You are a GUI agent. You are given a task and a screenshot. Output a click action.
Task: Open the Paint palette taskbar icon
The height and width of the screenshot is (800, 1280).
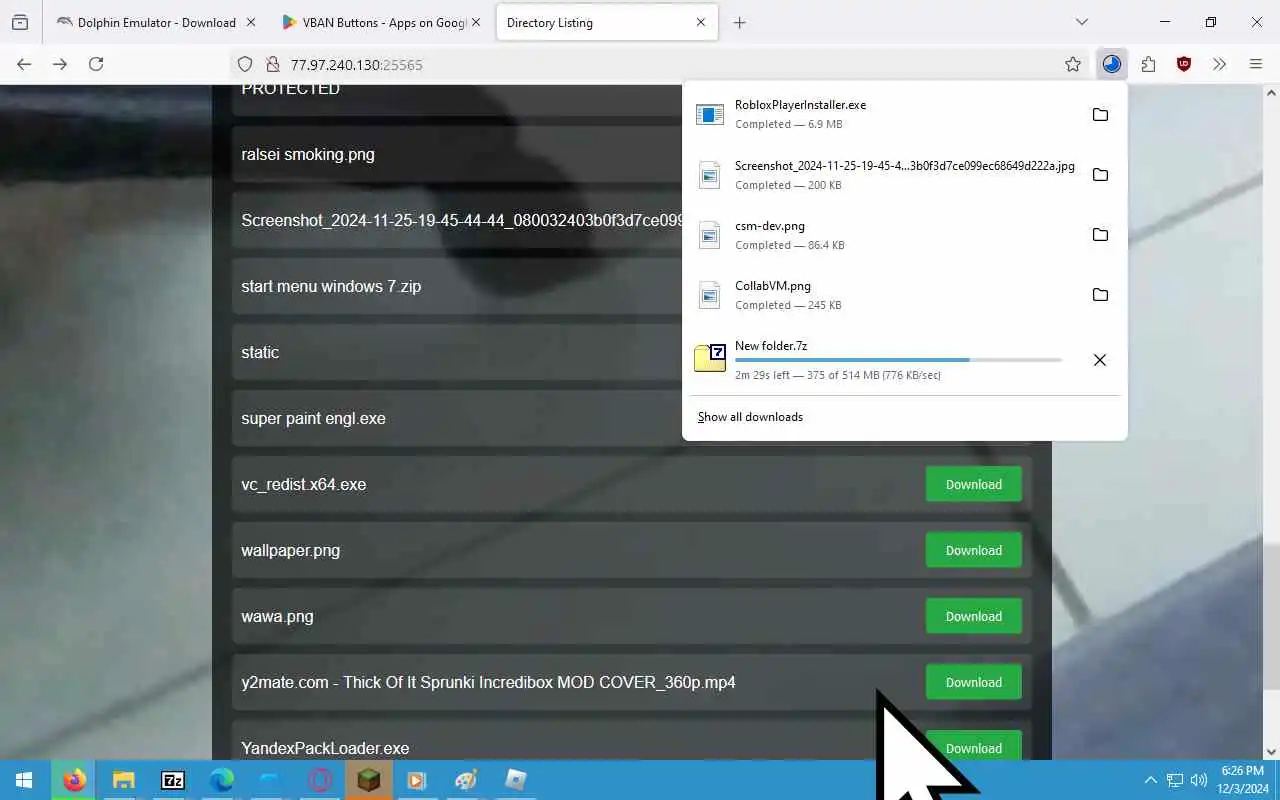pos(466,780)
